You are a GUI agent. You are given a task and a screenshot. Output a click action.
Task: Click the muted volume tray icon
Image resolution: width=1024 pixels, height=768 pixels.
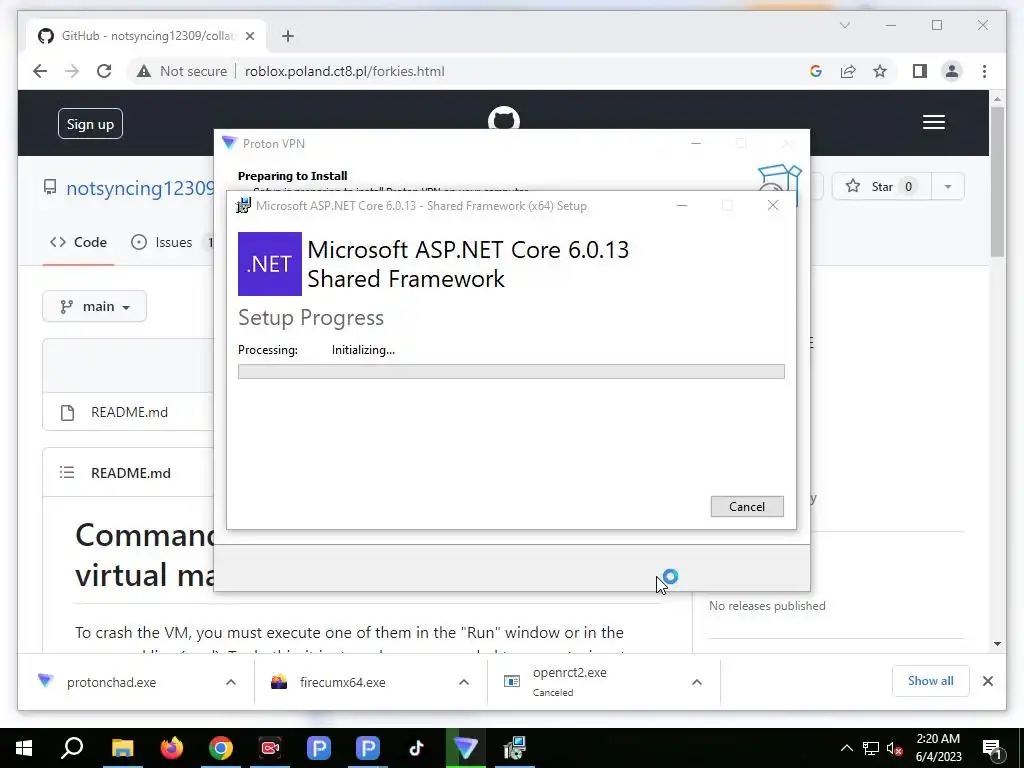tap(895, 748)
